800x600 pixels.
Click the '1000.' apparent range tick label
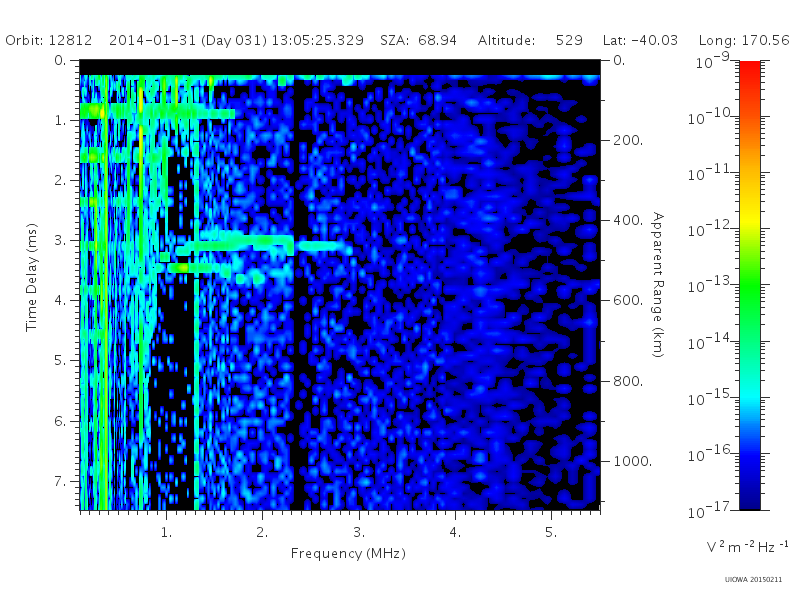[x=633, y=461]
